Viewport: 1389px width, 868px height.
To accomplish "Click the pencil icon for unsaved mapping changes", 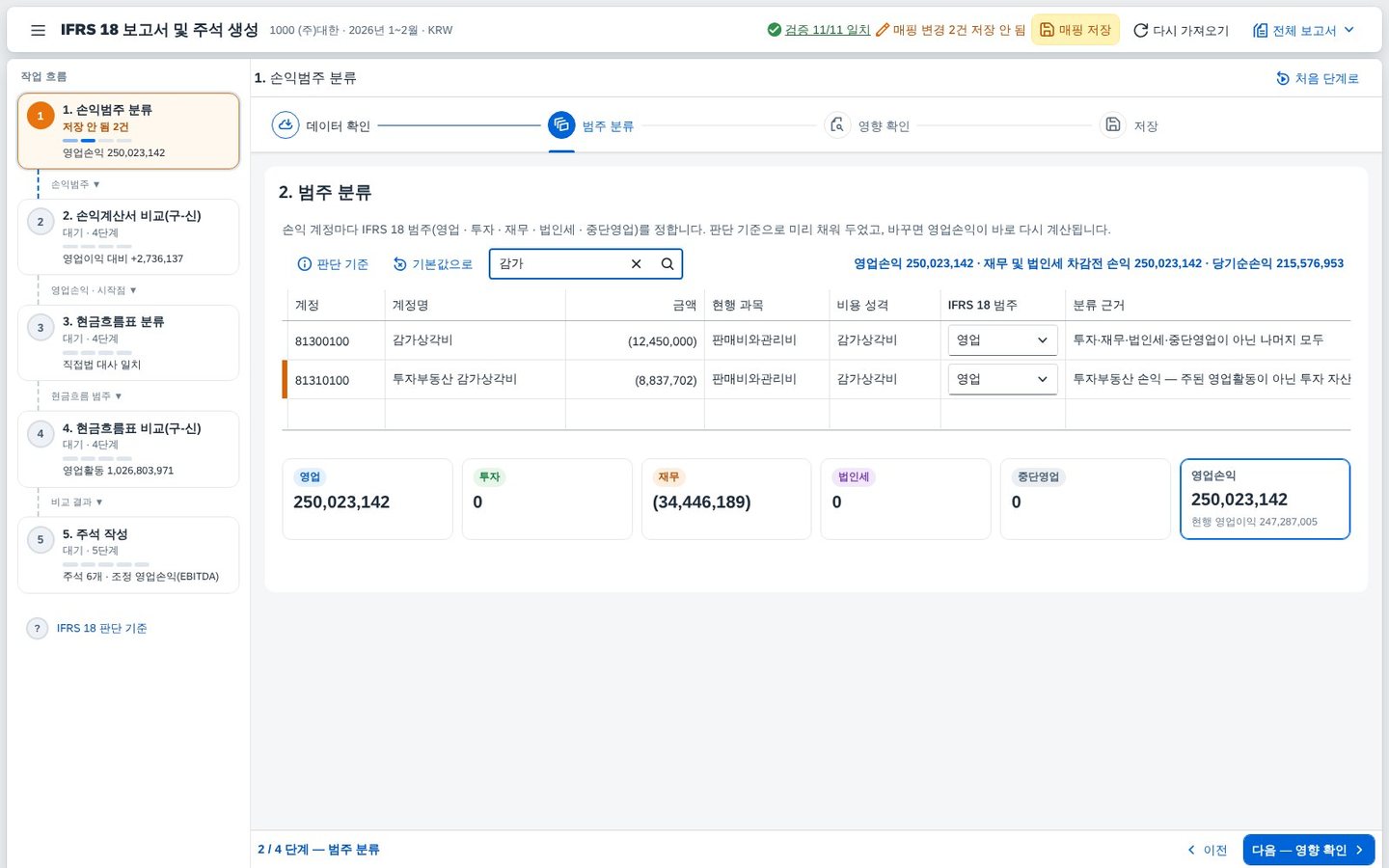I will click(883, 30).
